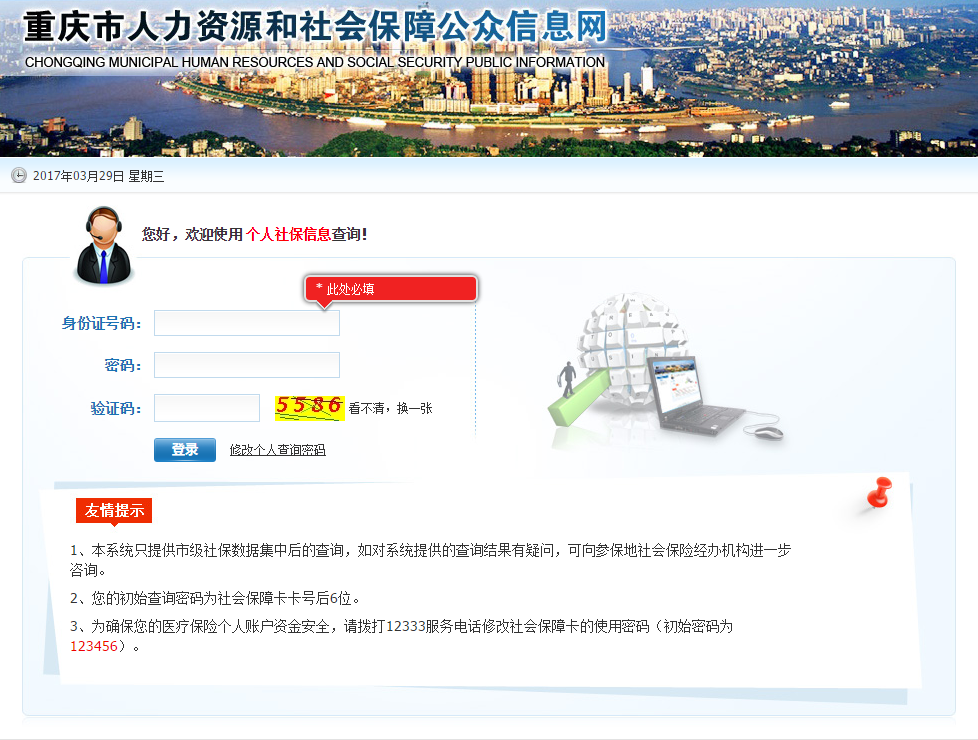The width and height of the screenshot is (978, 740).
Task: Open the 修改个人查询密码 link
Action: tap(277, 450)
